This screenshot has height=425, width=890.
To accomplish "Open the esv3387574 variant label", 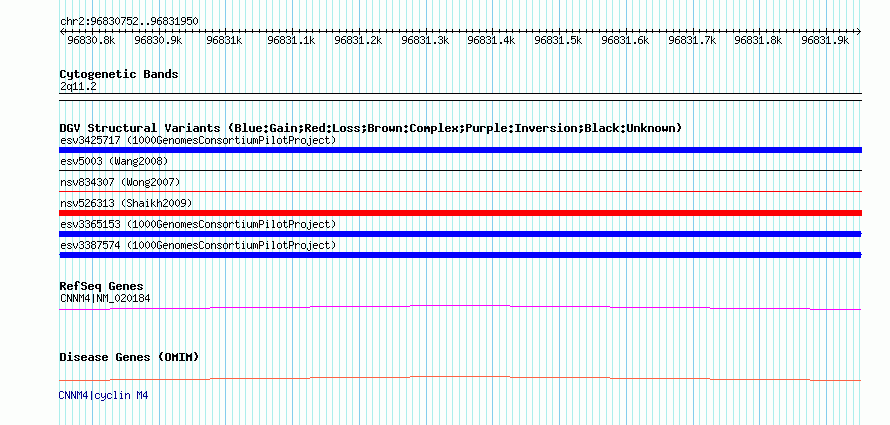I will (198, 245).
